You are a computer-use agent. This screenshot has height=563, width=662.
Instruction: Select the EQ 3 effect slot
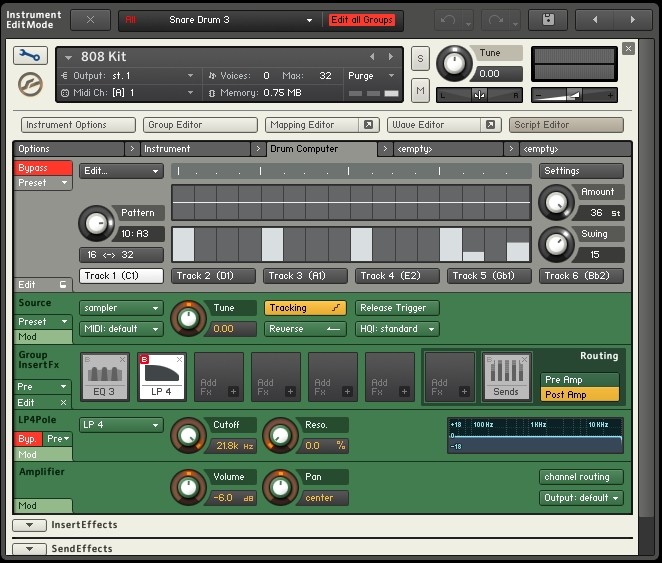point(104,377)
